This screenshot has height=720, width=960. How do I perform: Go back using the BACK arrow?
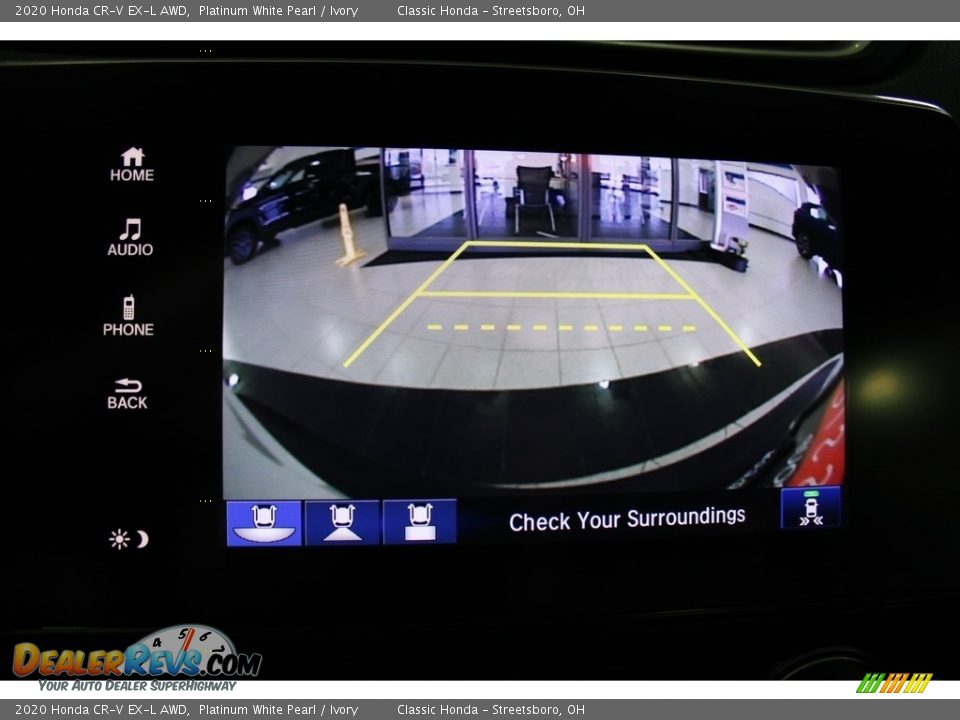point(127,394)
